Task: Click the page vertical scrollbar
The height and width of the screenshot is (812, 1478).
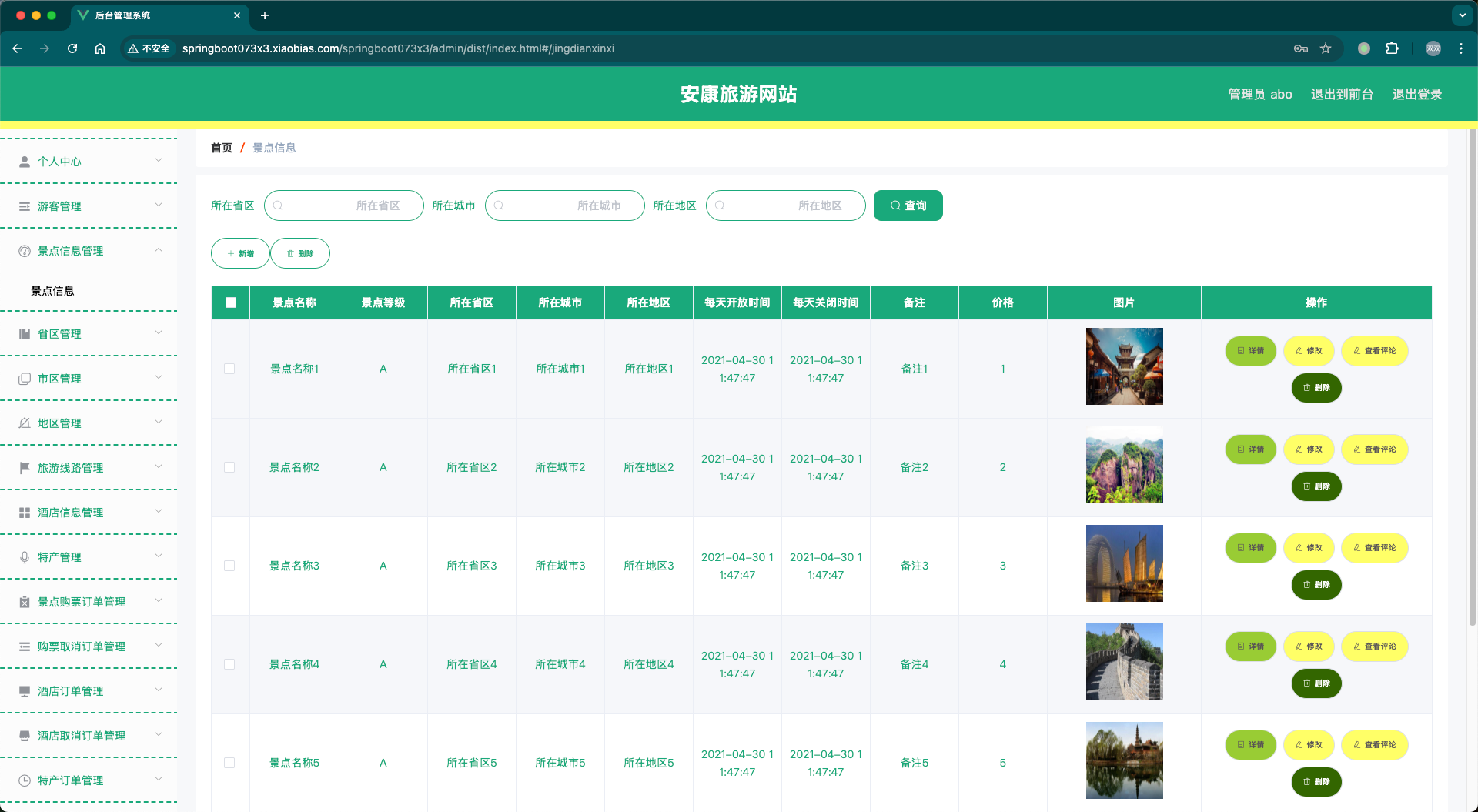Action: tap(1473, 377)
